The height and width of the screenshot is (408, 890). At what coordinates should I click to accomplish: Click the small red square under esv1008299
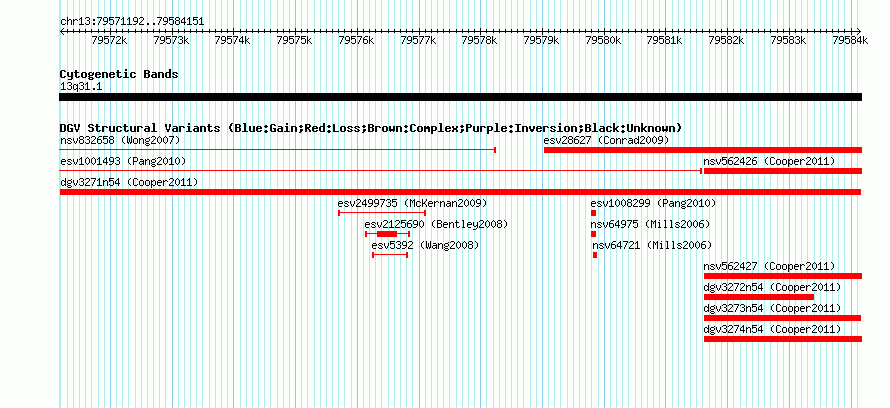point(593,213)
